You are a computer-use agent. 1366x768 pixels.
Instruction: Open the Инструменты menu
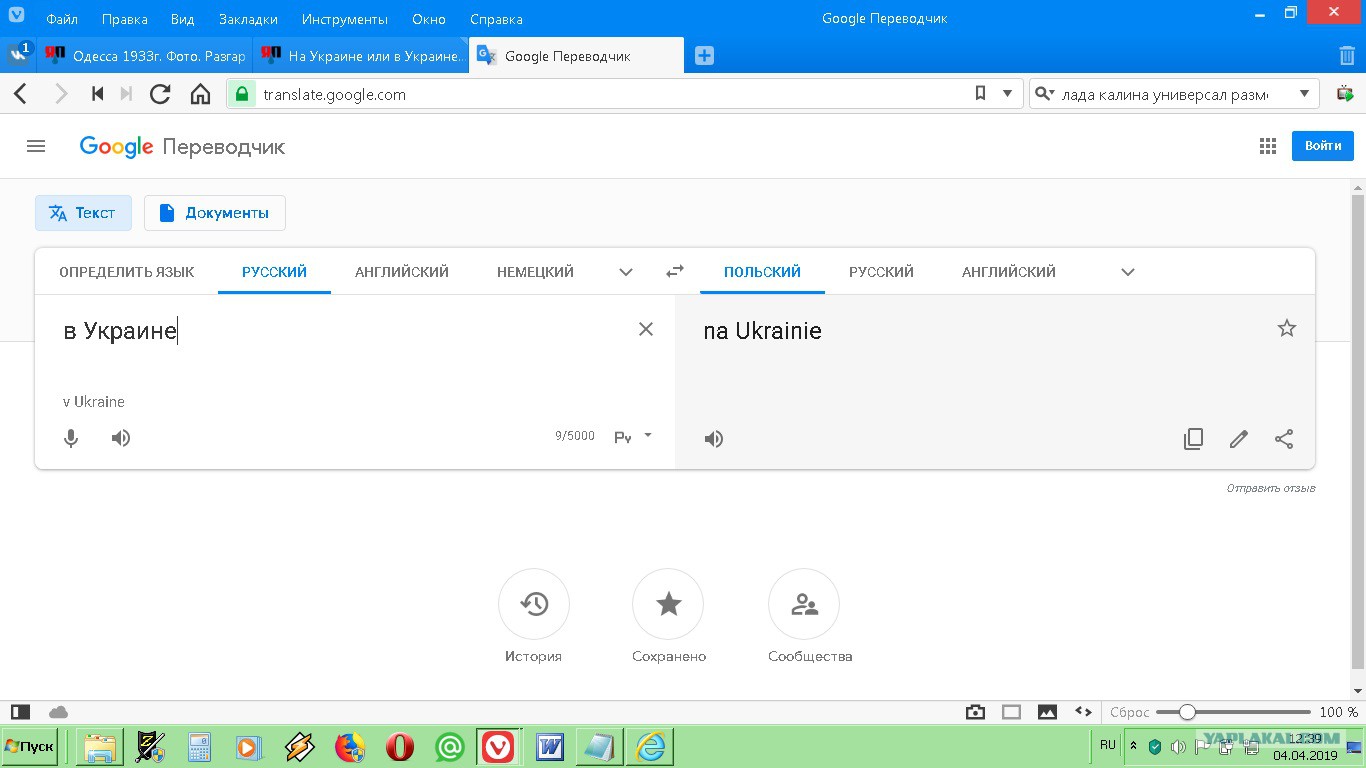click(x=344, y=19)
